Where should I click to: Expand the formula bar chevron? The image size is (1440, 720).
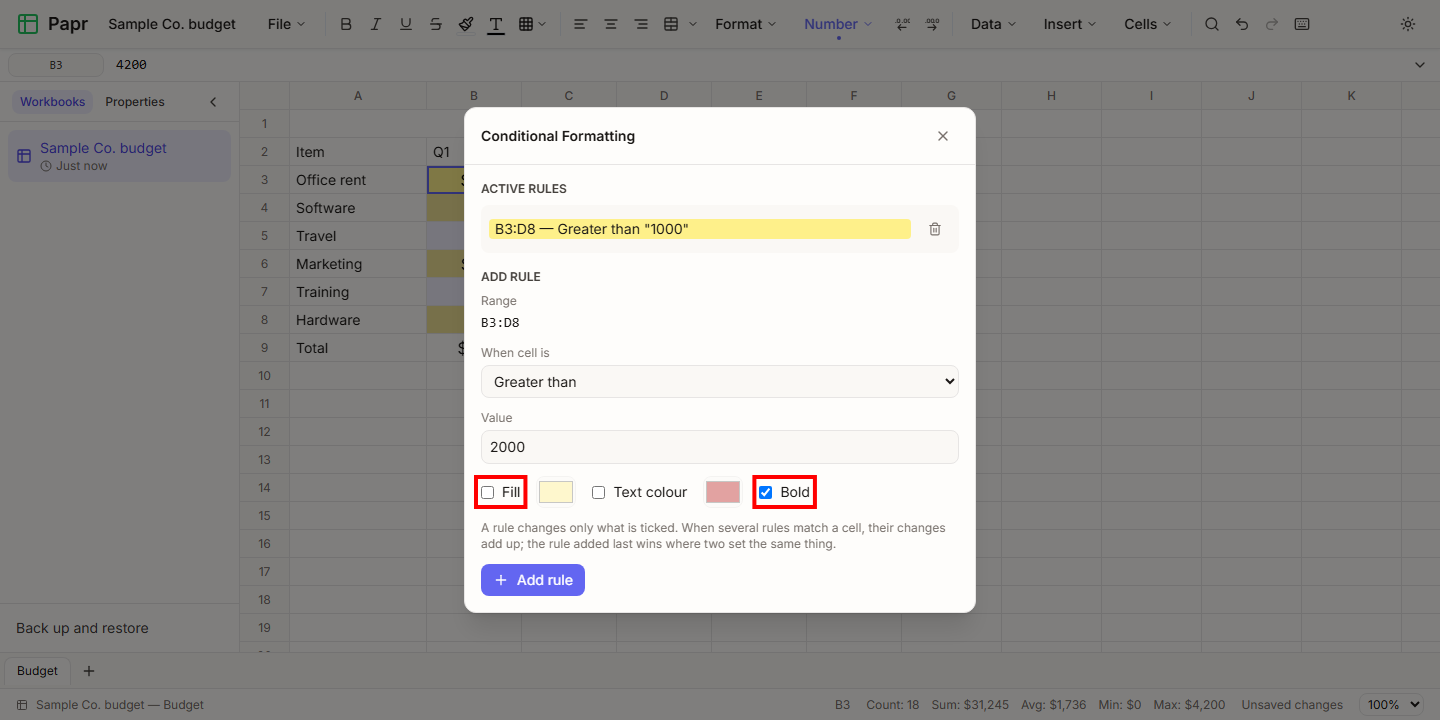click(x=1420, y=65)
